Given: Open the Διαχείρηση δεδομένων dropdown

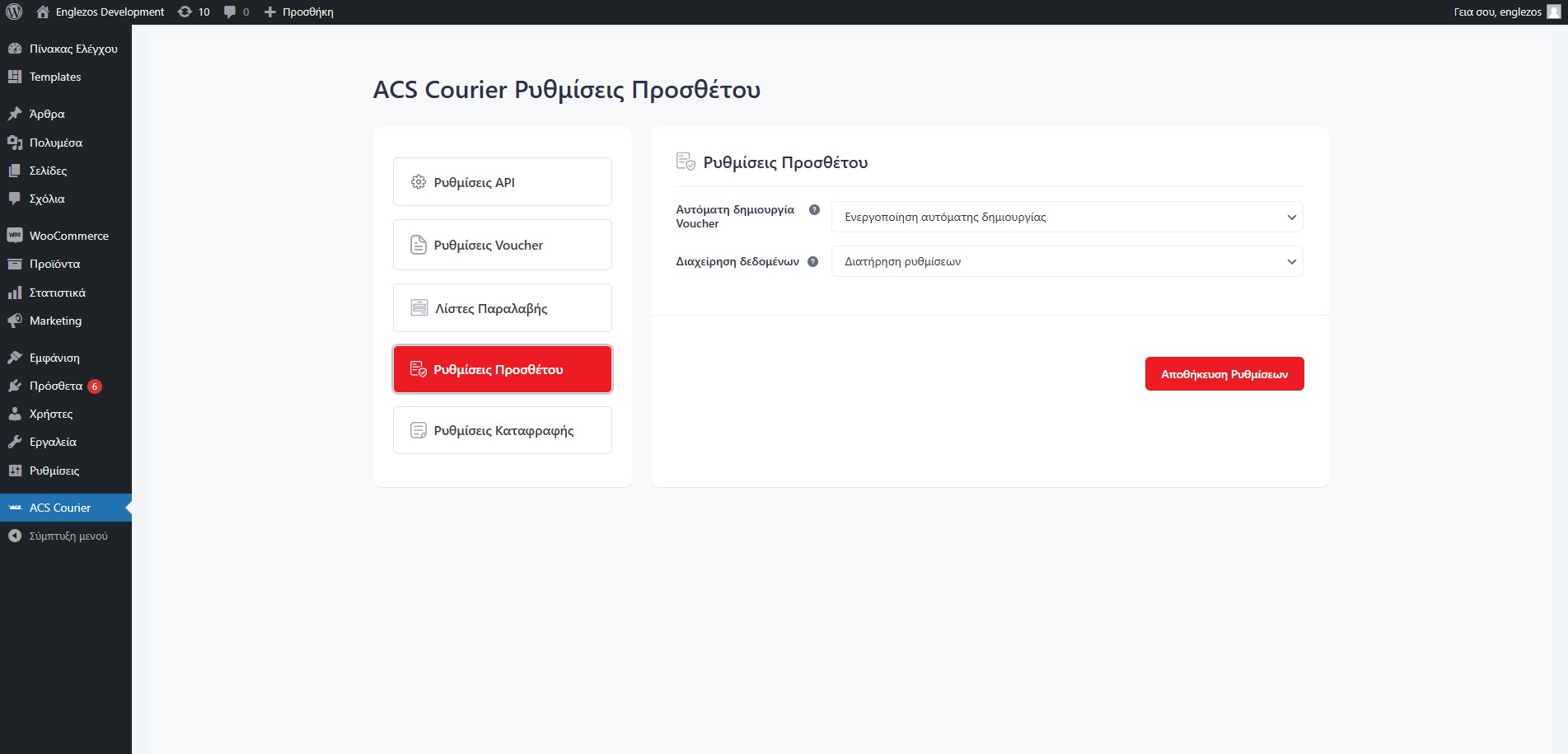Looking at the screenshot, I should 1067,262.
